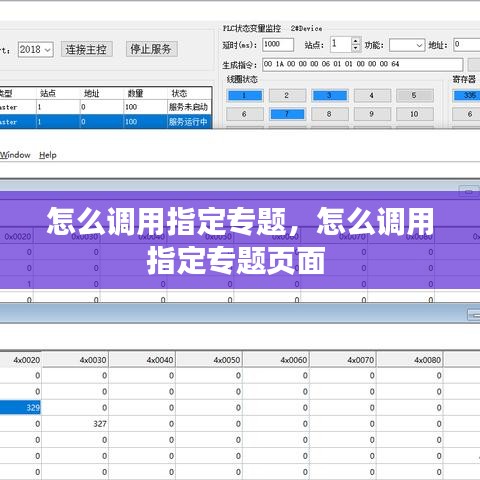The image size is (480, 480).
Task: Click the 连接主控 button
Action: (87, 49)
